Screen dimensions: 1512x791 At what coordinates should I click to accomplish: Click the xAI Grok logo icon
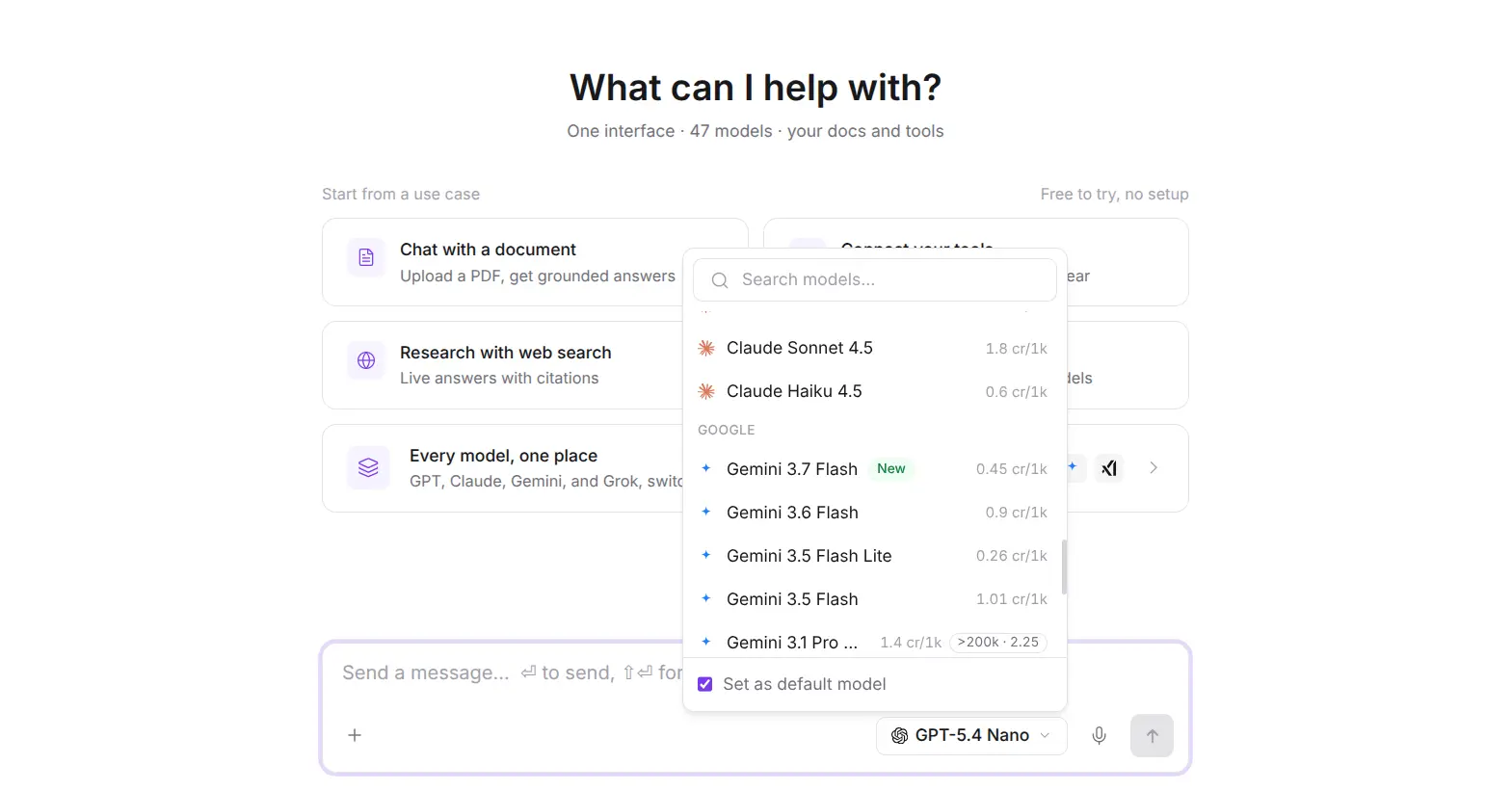point(1109,468)
